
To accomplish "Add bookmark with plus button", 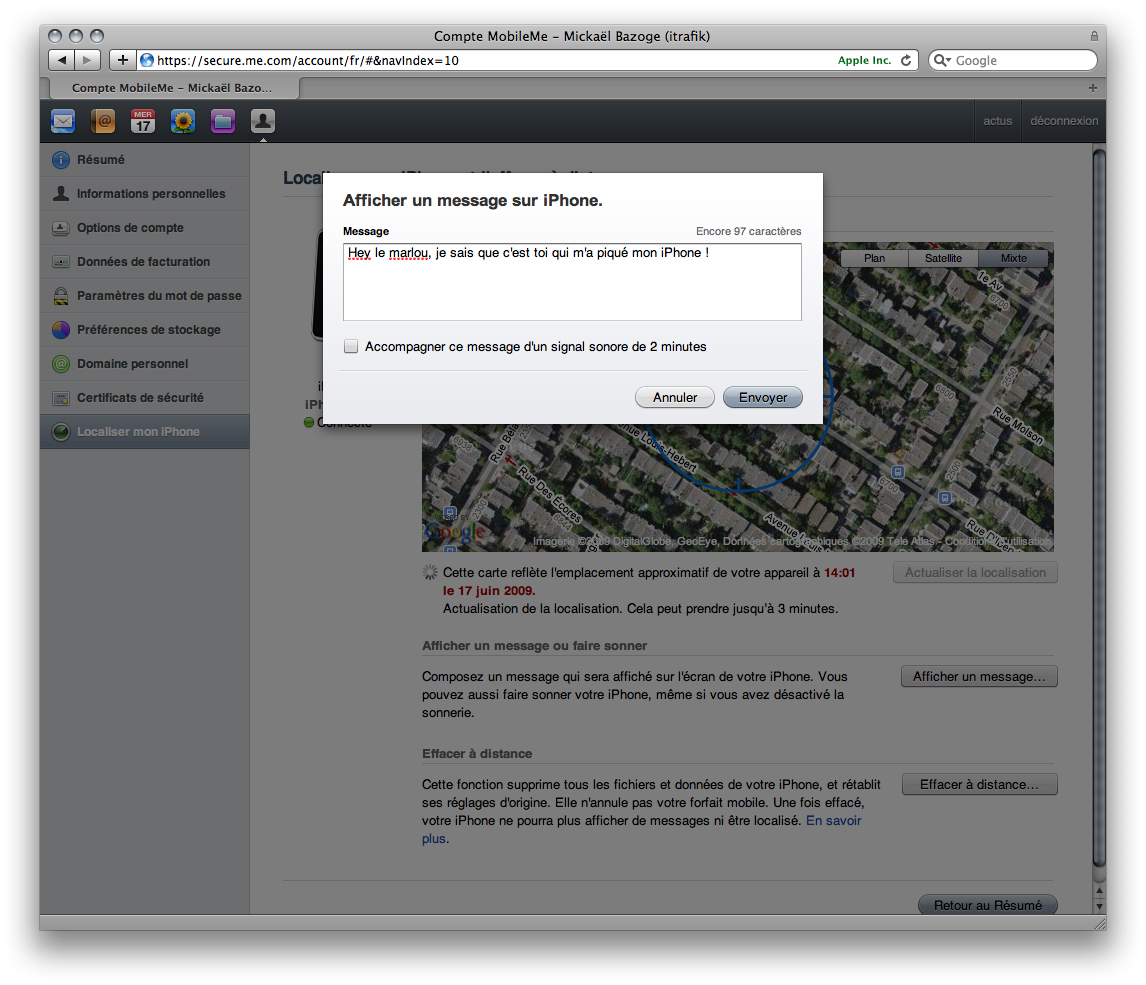I will pyautogui.click(x=123, y=60).
